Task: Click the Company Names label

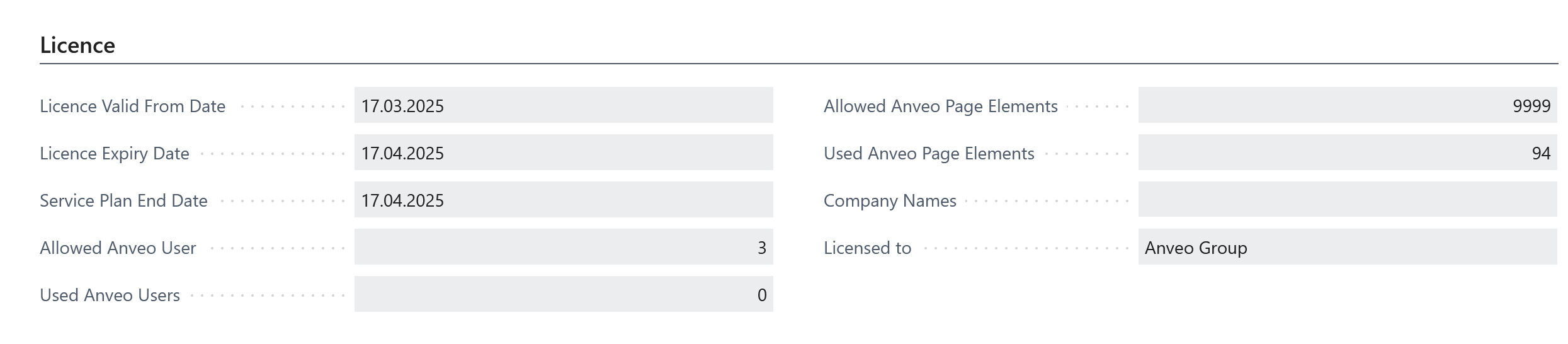Action: tap(890, 200)
